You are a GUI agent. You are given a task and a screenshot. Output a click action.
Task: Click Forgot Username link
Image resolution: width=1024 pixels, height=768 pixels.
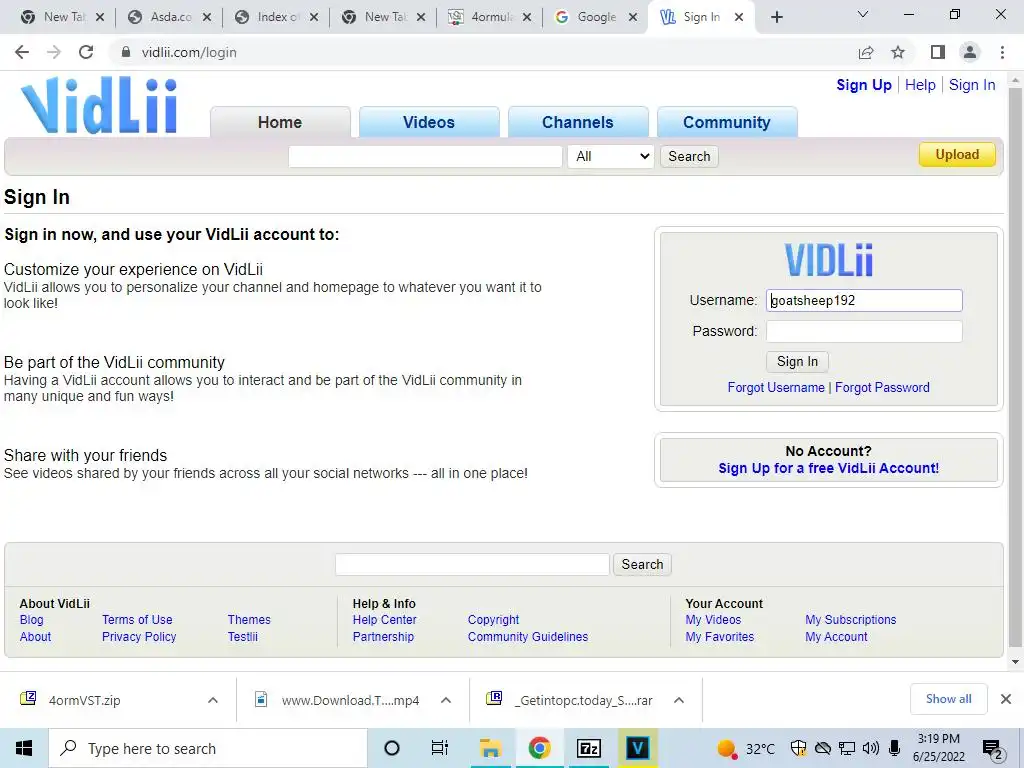(x=776, y=387)
